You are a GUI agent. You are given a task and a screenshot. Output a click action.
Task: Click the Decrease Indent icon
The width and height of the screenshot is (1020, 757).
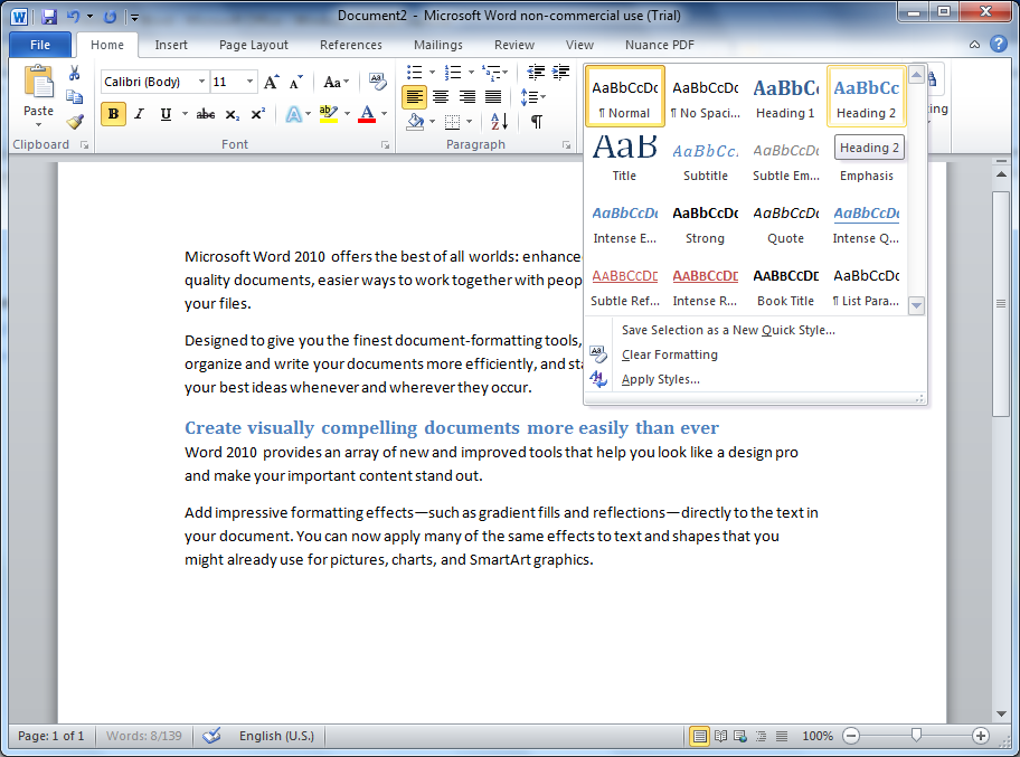pos(536,72)
